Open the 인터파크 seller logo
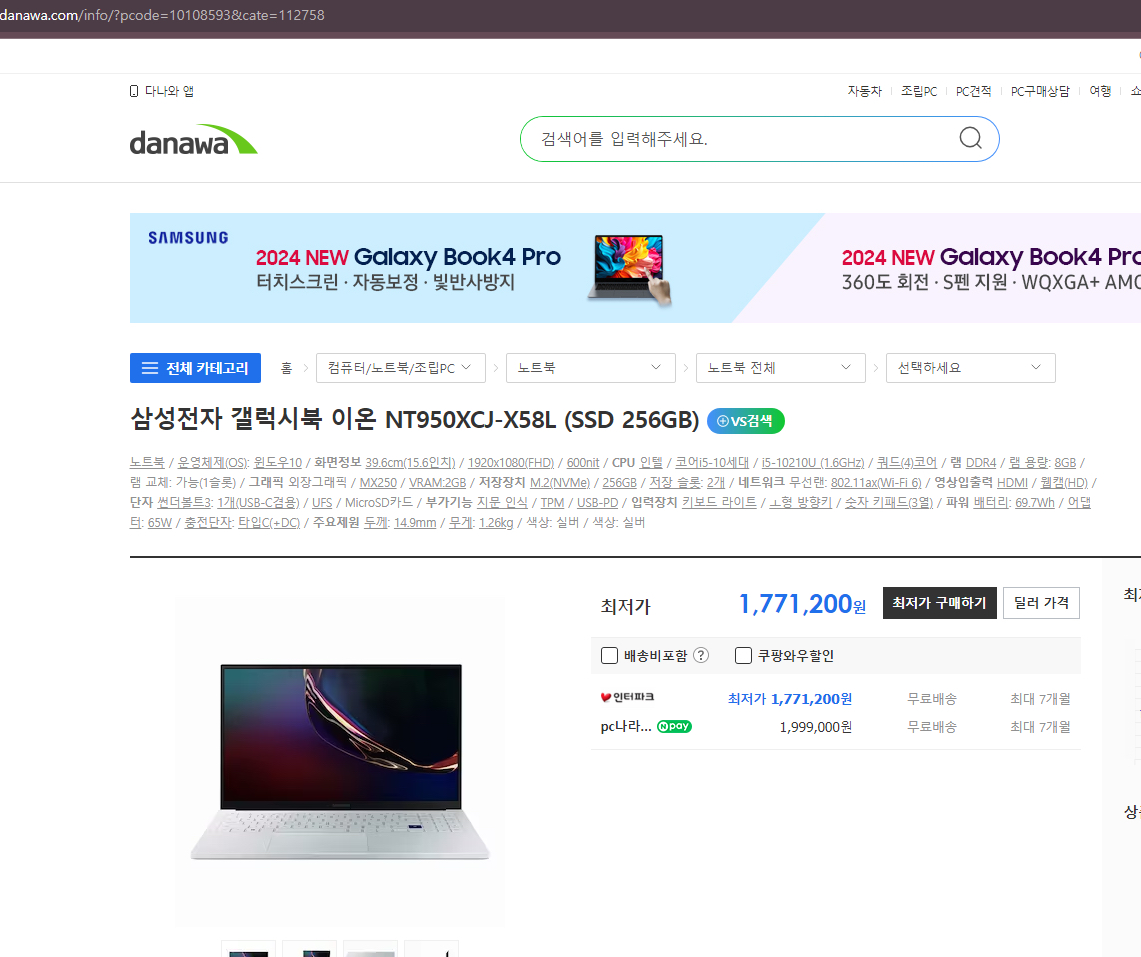The height and width of the screenshot is (957, 1141). (627, 697)
